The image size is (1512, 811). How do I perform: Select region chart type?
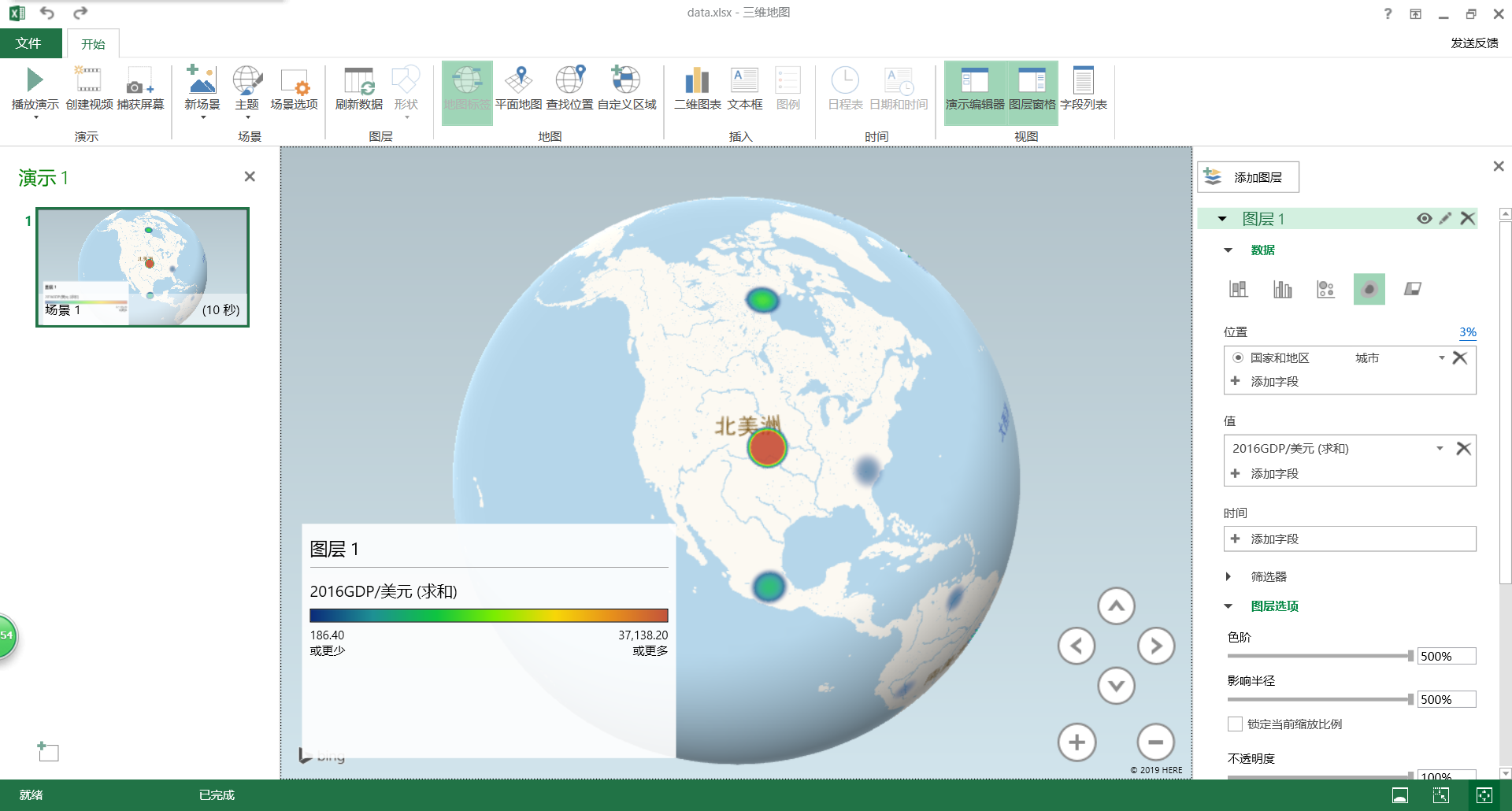click(1413, 289)
